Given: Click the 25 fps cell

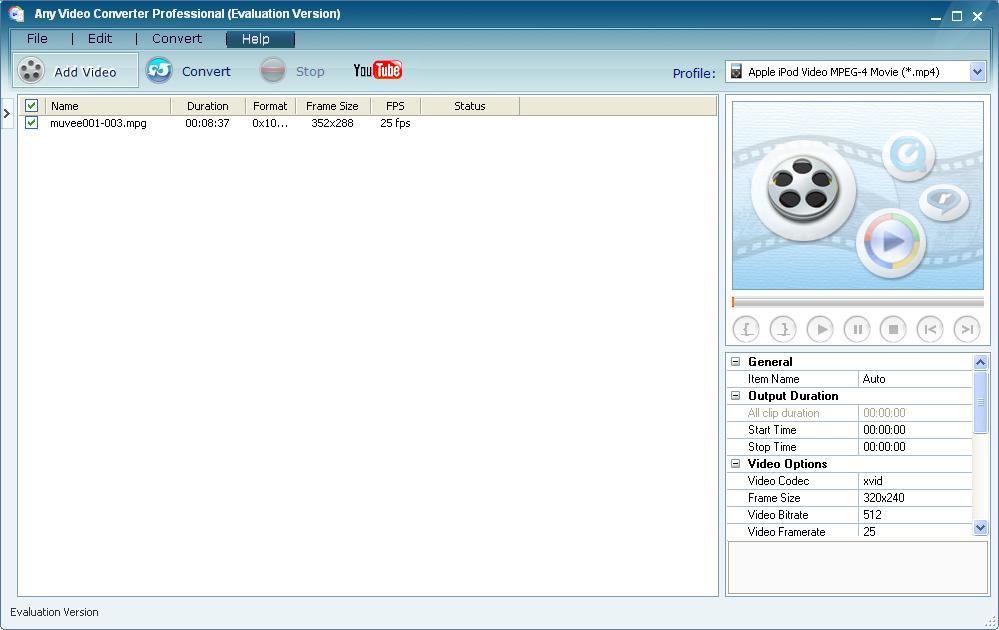Looking at the screenshot, I should (x=395, y=123).
